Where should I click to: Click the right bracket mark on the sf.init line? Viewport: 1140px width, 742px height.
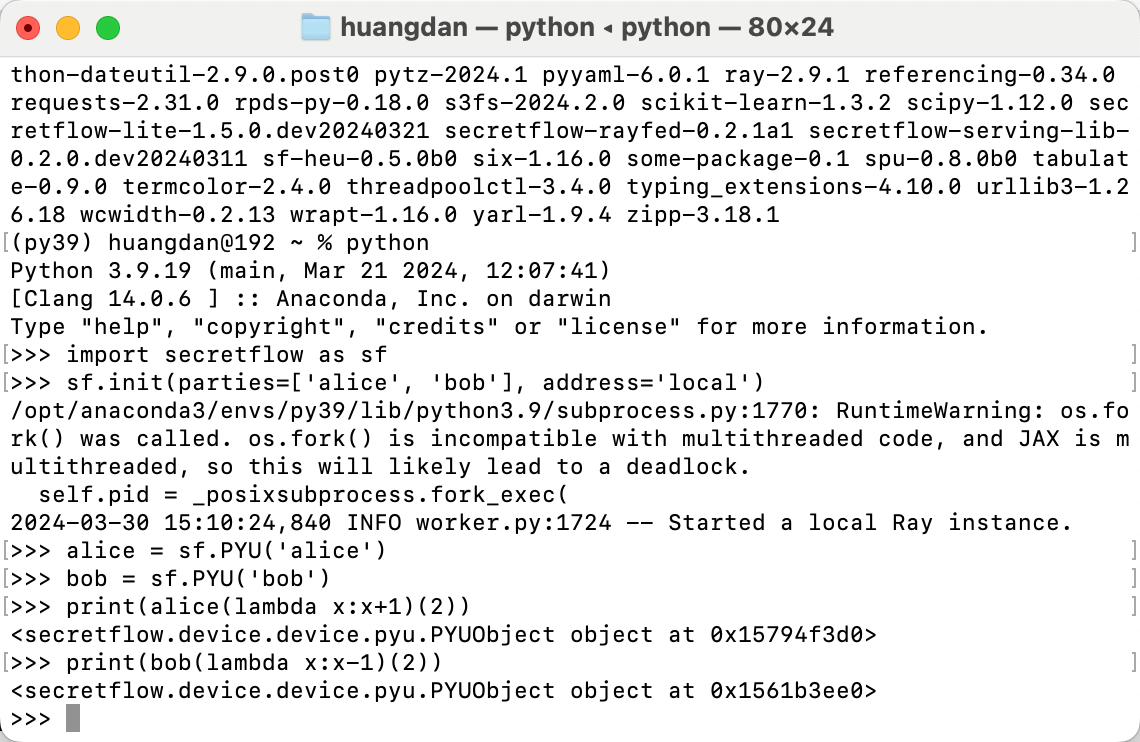point(1133,383)
